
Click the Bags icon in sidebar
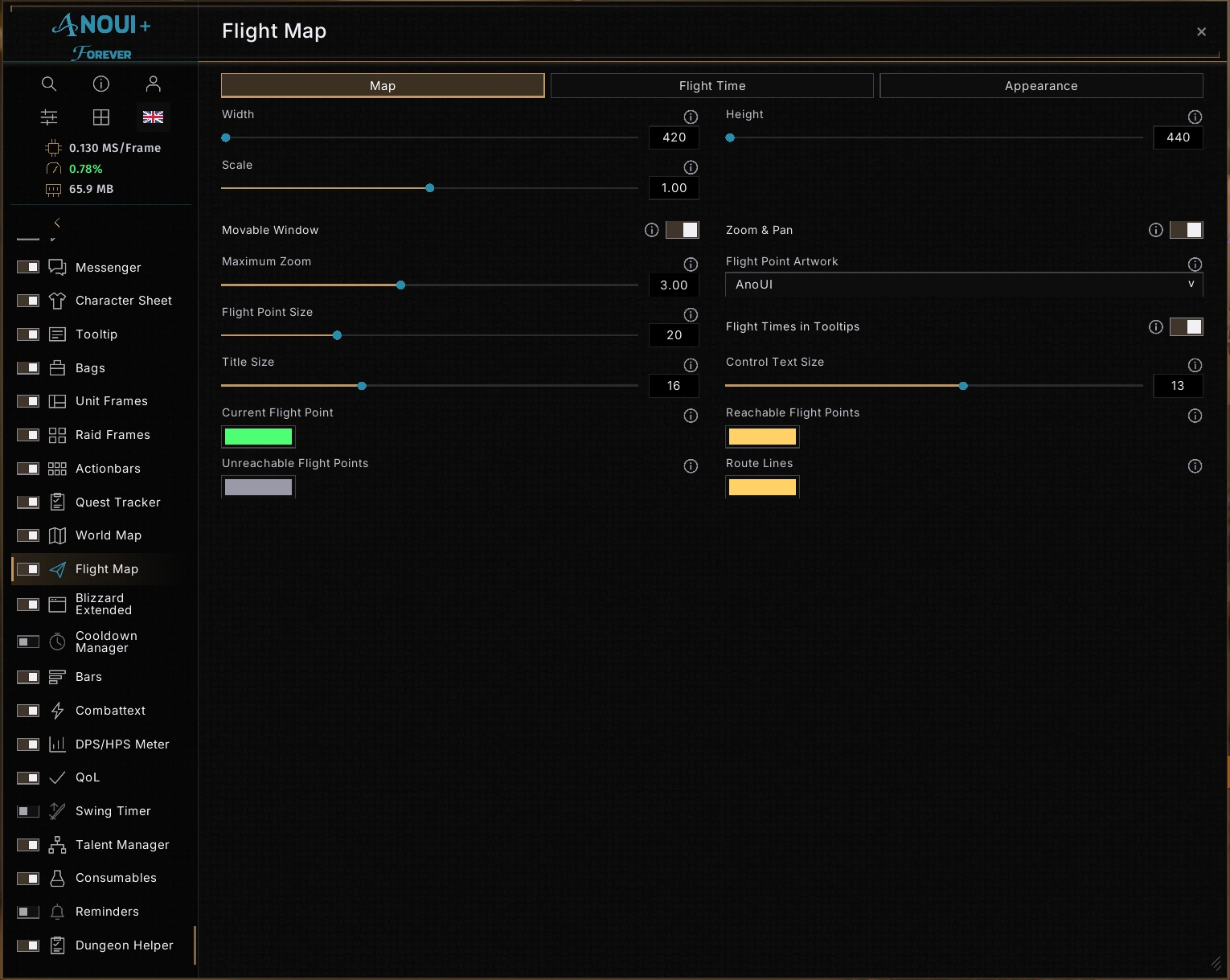pyautogui.click(x=57, y=368)
